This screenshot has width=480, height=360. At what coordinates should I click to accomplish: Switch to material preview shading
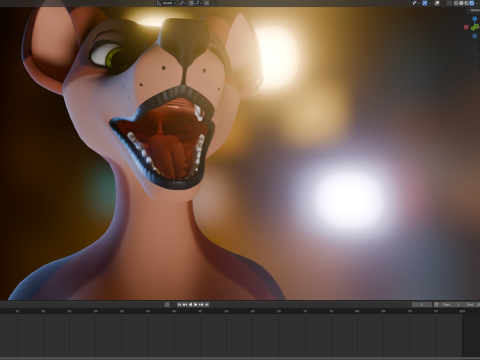coord(466,3)
